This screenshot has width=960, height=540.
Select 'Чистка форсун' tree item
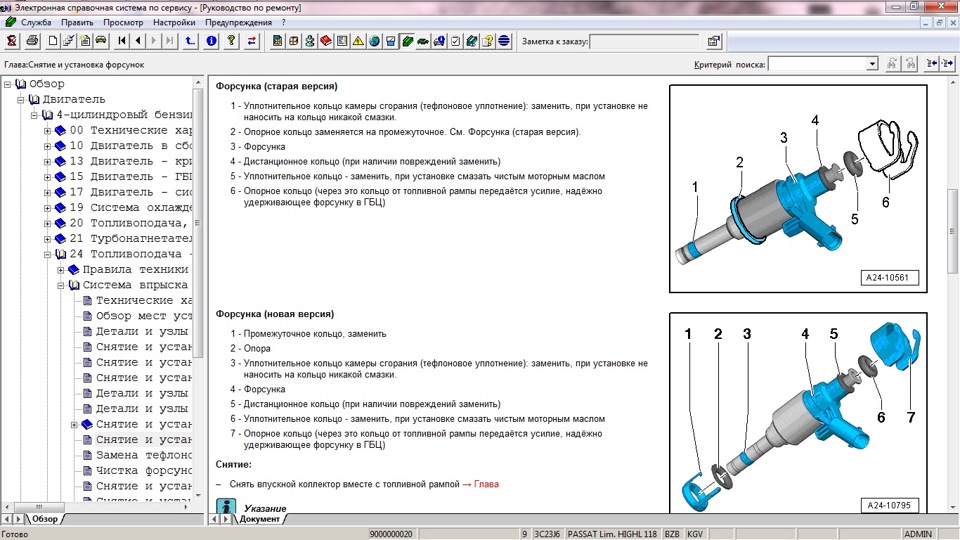pyautogui.click(x=143, y=470)
